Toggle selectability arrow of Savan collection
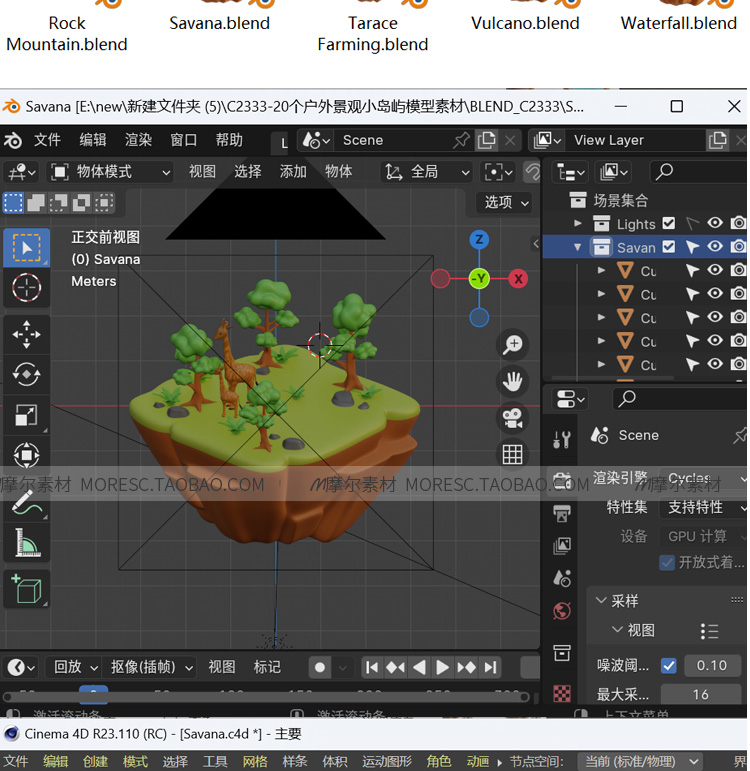The width and height of the screenshot is (750, 771). 692,246
